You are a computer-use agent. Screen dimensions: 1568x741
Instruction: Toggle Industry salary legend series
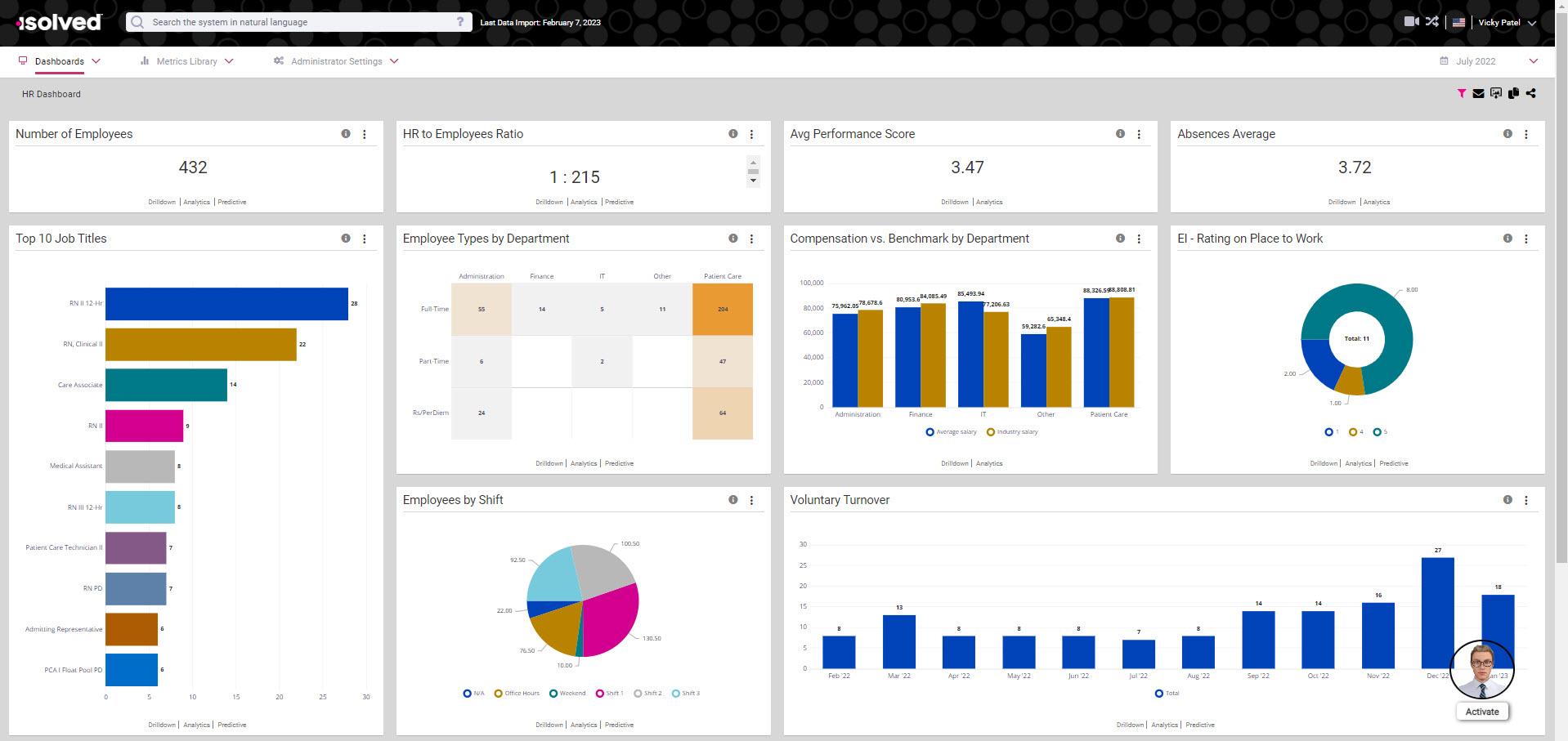[x=1012, y=432]
